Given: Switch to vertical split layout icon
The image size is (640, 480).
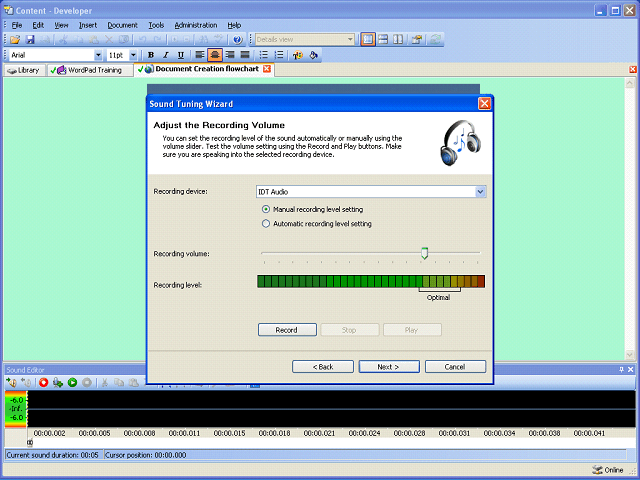Looking at the screenshot, I should tap(398, 40).
